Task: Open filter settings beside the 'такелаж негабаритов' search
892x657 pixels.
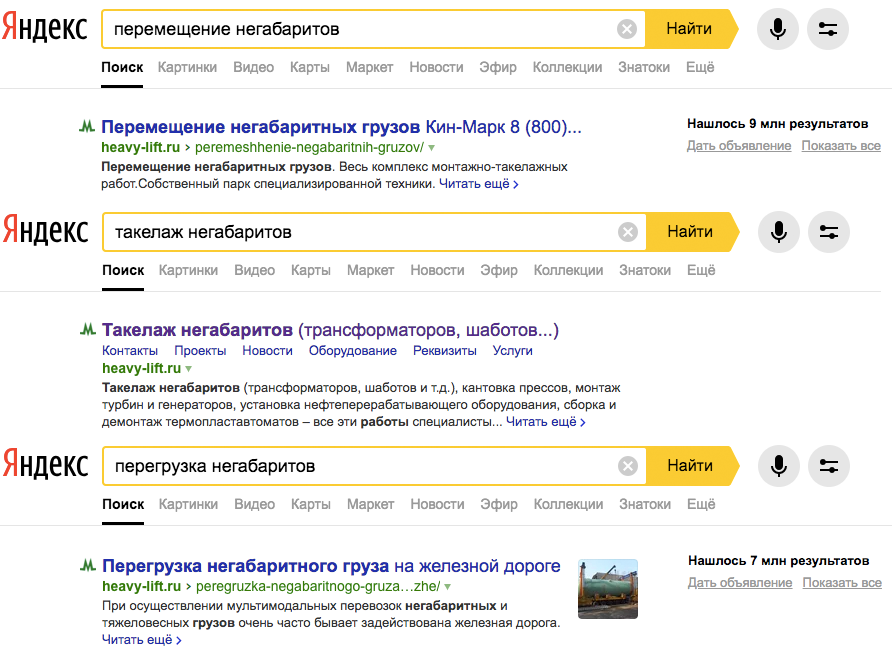Action: 829,232
